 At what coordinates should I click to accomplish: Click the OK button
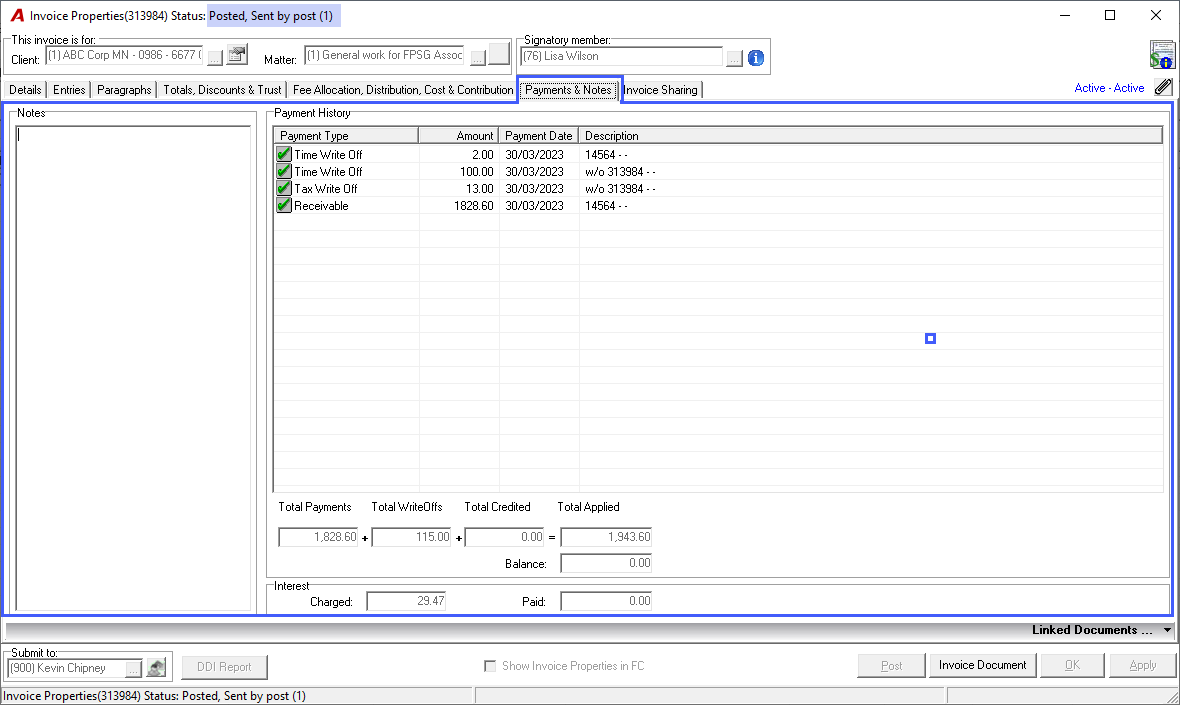point(1072,665)
